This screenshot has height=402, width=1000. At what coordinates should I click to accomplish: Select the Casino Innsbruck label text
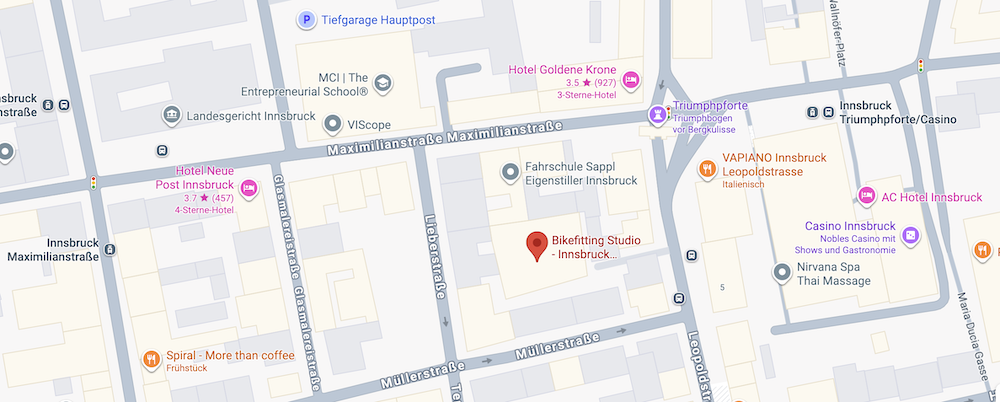850,226
